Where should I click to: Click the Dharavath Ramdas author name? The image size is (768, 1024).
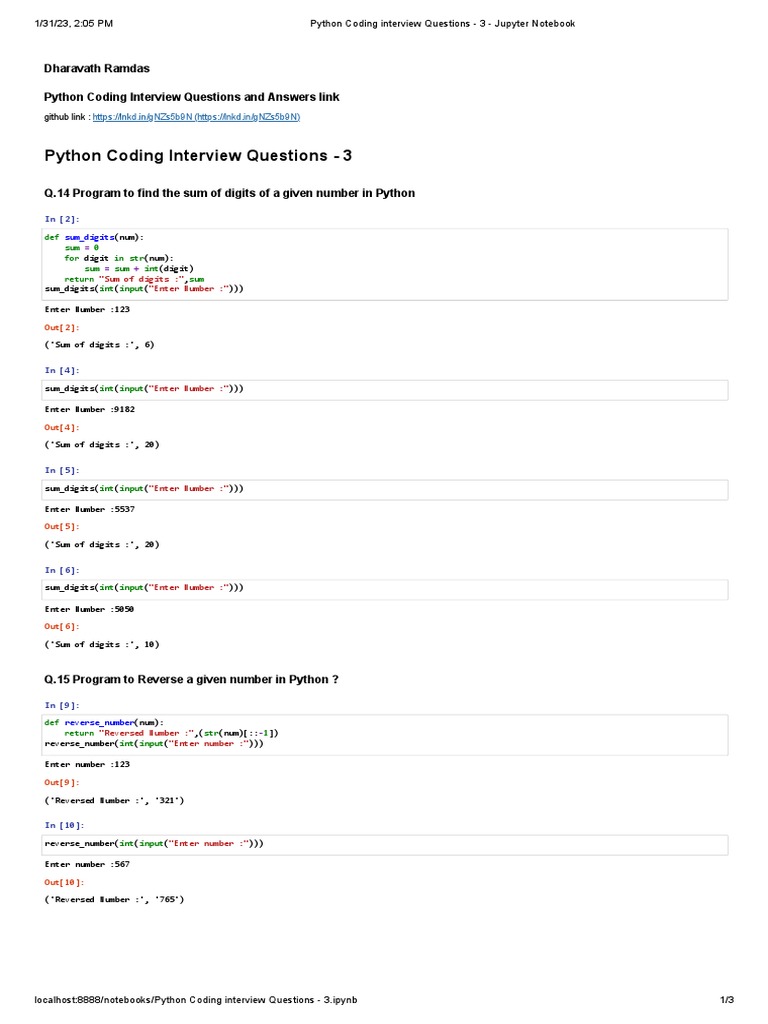point(97,68)
